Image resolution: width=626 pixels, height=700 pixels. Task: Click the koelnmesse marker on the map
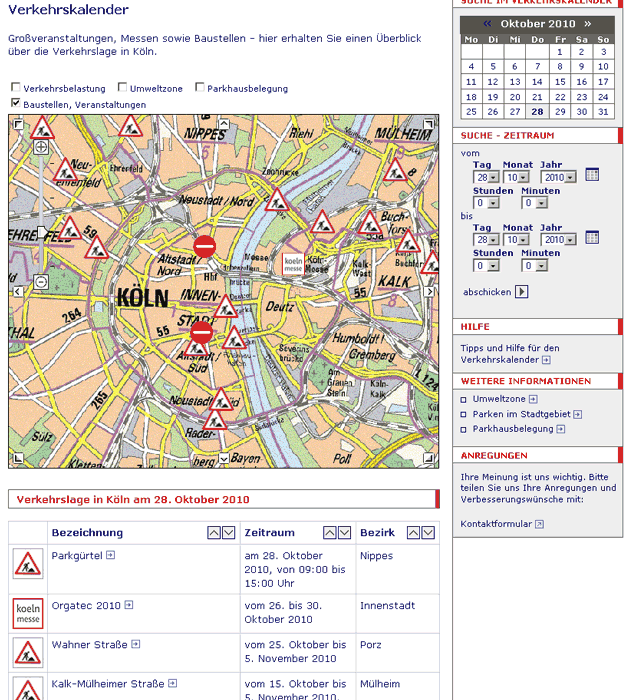tap(293, 264)
